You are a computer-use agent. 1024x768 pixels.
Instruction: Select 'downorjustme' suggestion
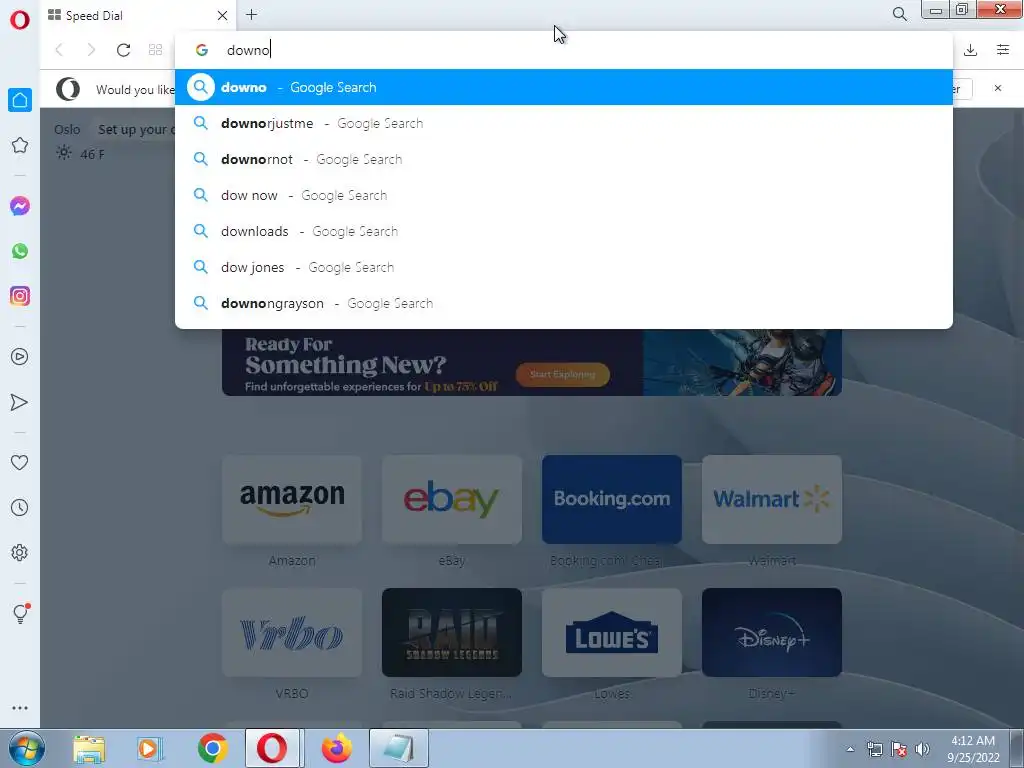point(564,123)
